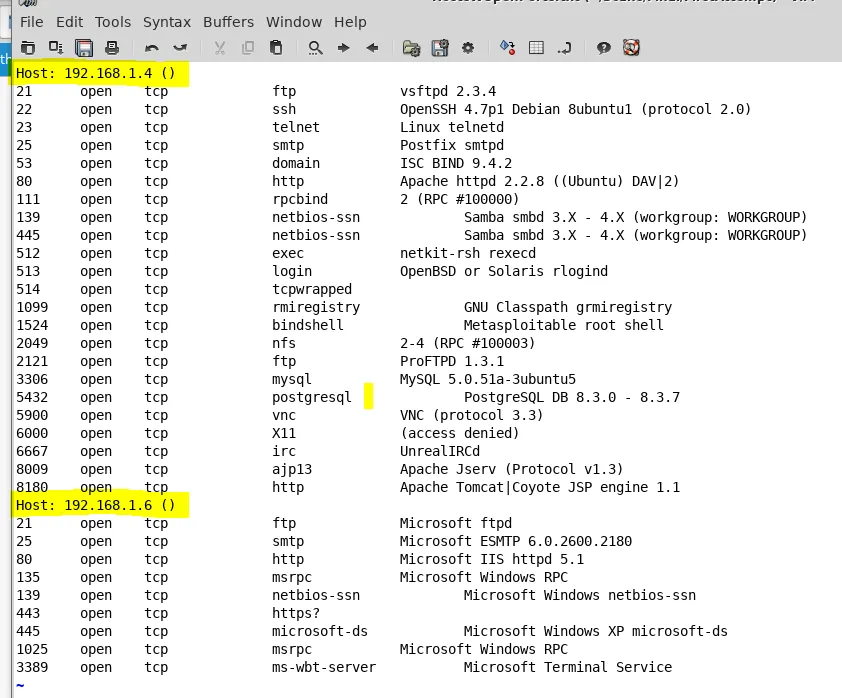Click 'netkit-rsh rexecd' text
Viewport: 842px width, 698px height.
coord(468,253)
